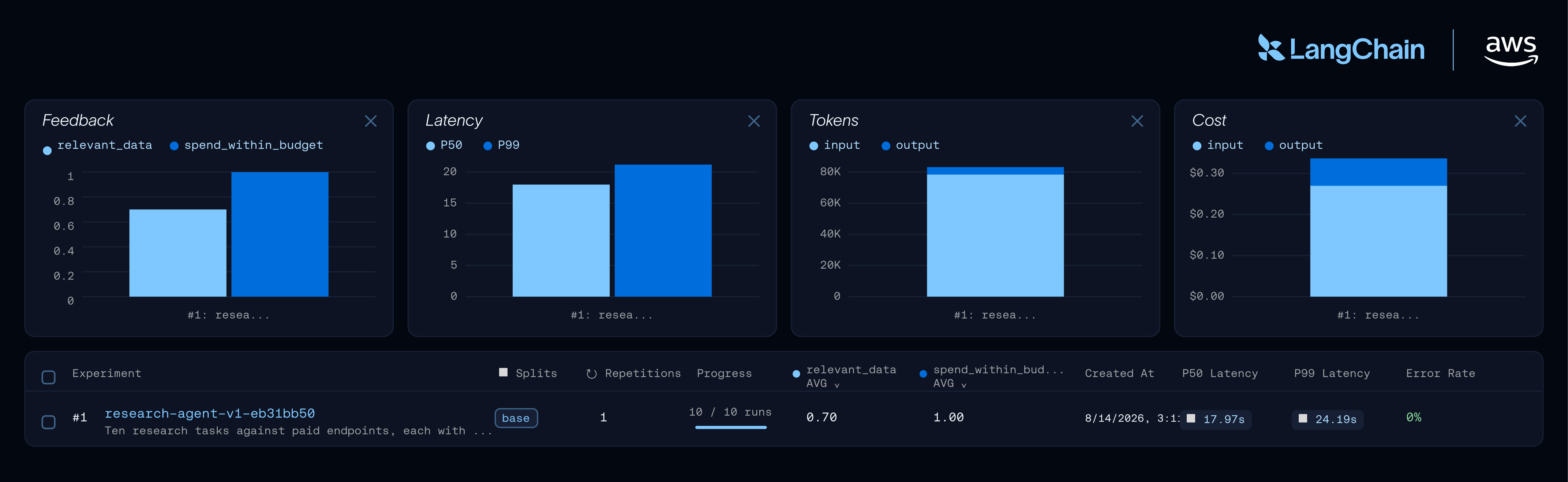Click the square icon in P99 latency badge
1568x482 pixels.
(1303, 419)
